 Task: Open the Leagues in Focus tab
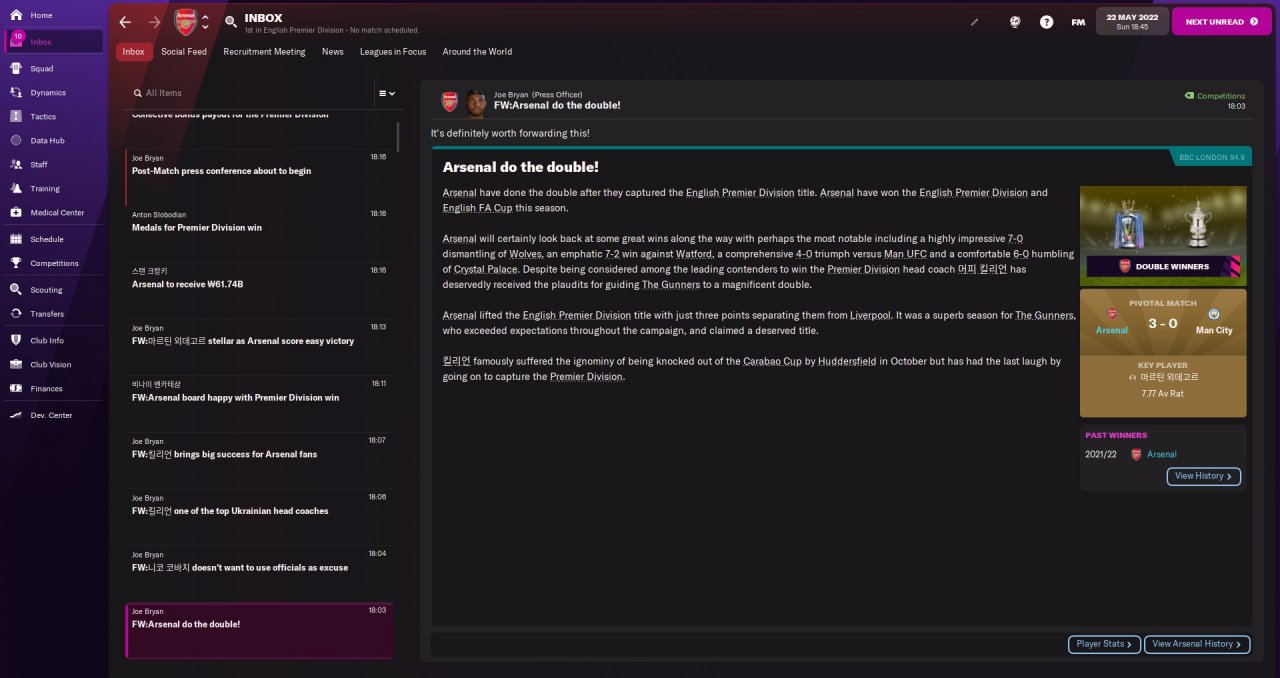(x=393, y=52)
